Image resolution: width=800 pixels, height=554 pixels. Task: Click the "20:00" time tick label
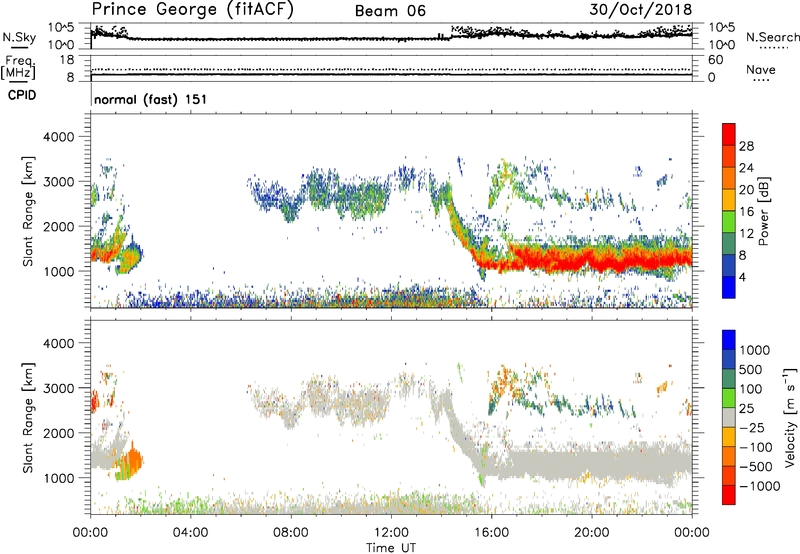[x=591, y=533]
